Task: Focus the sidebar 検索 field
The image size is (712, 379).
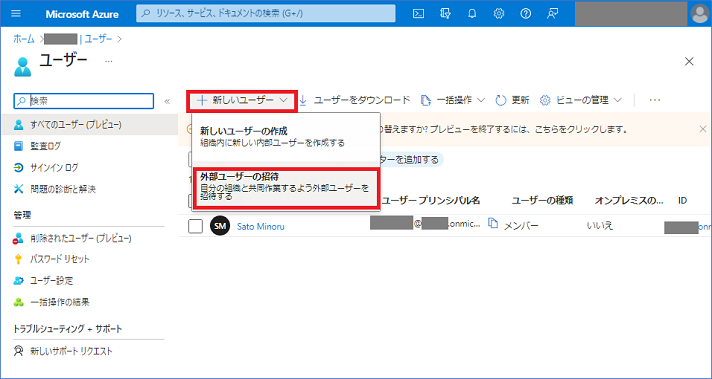Action: pyautogui.click(x=84, y=101)
